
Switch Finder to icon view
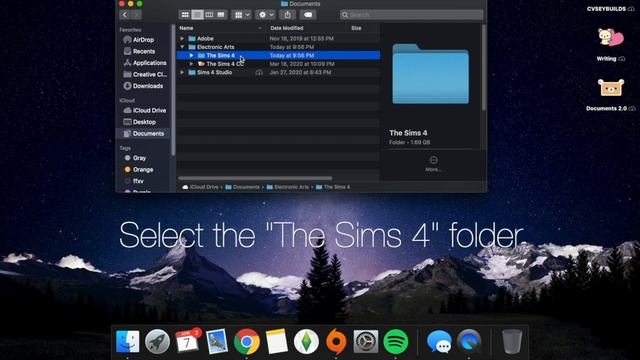tap(185, 15)
